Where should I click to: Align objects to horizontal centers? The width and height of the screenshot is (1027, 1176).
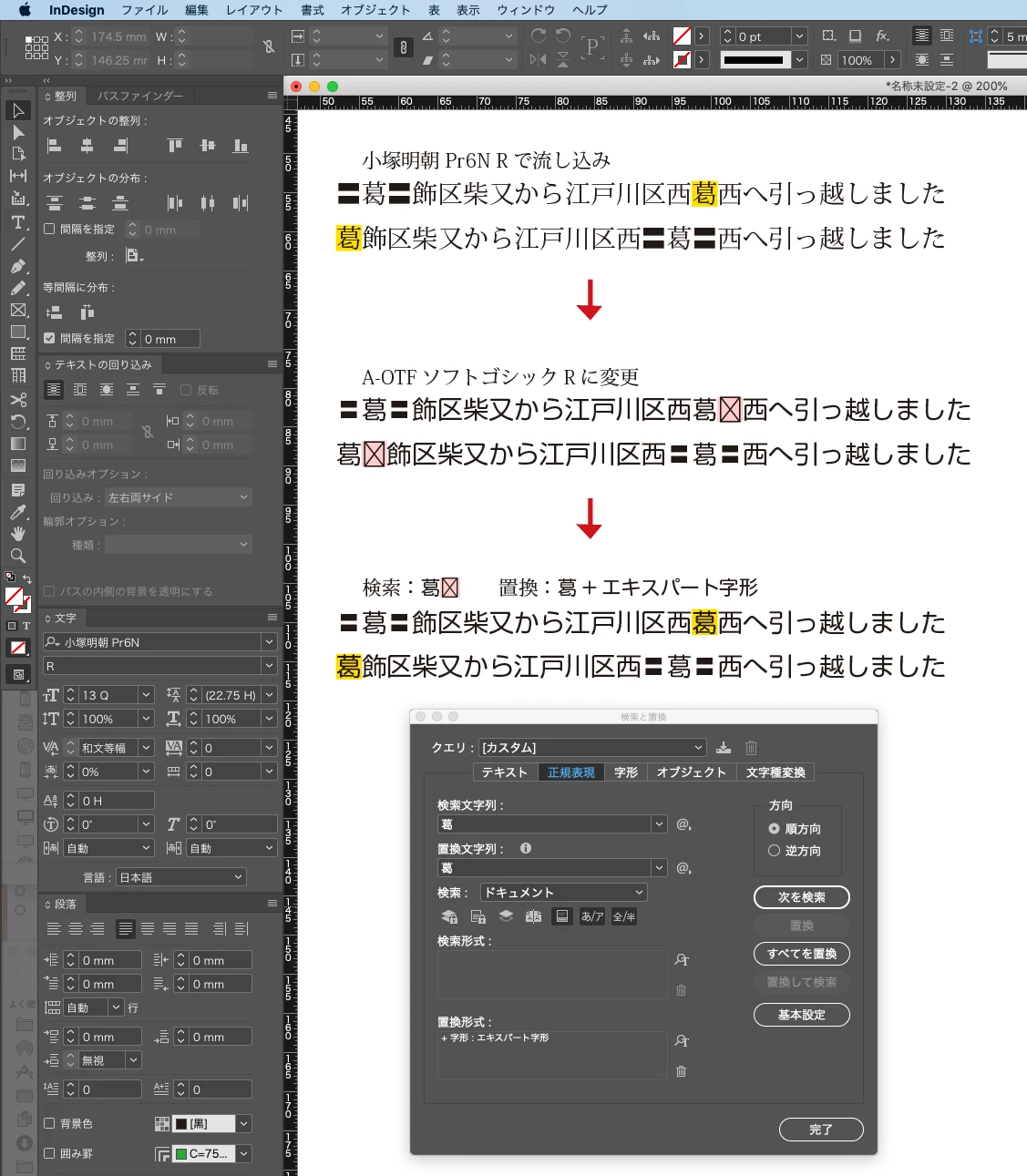coord(87,146)
